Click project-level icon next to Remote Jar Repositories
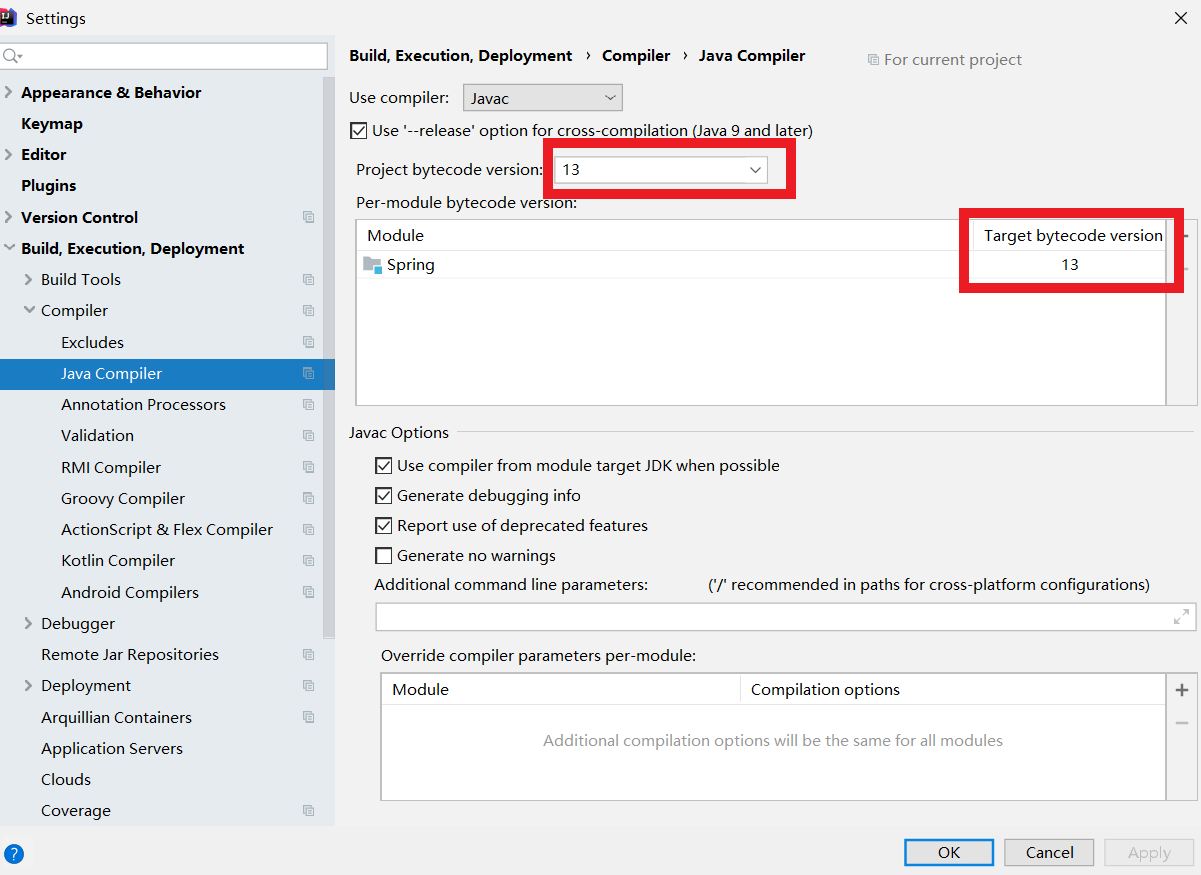 tap(308, 655)
